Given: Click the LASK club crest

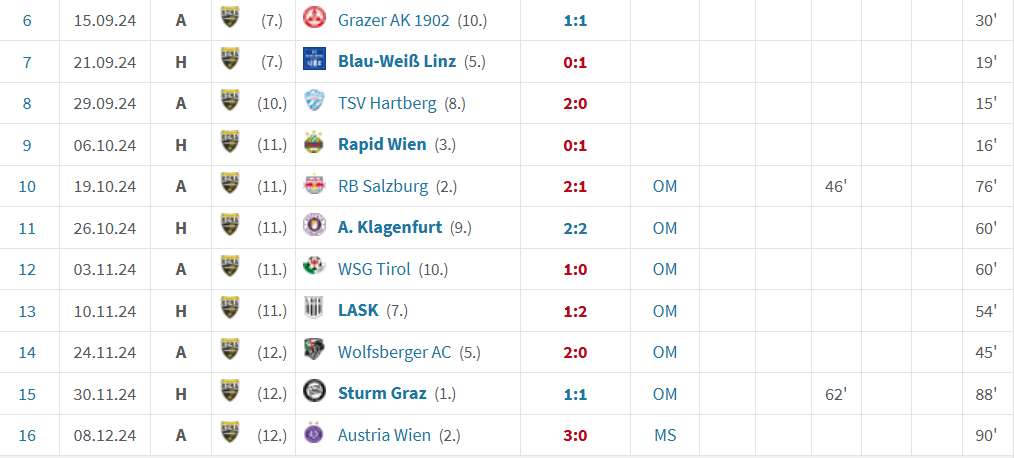Looking at the screenshot, I should (314, 310).
